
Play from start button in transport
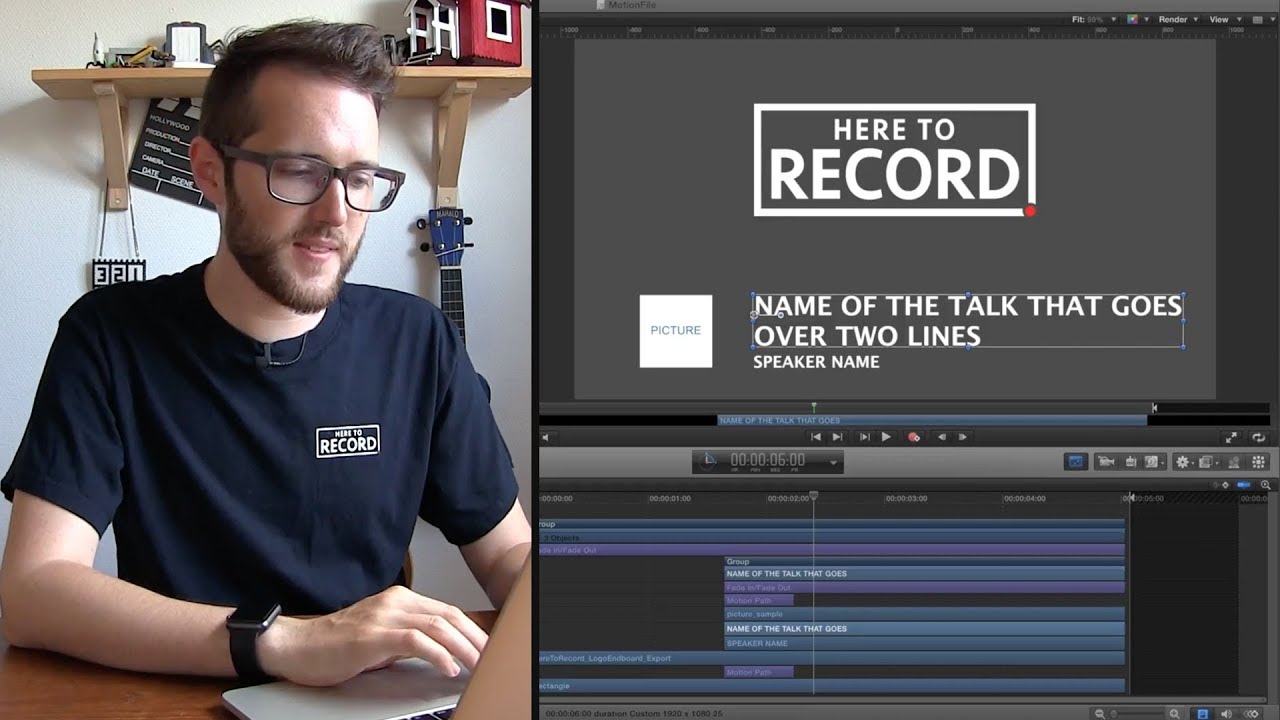864,437
